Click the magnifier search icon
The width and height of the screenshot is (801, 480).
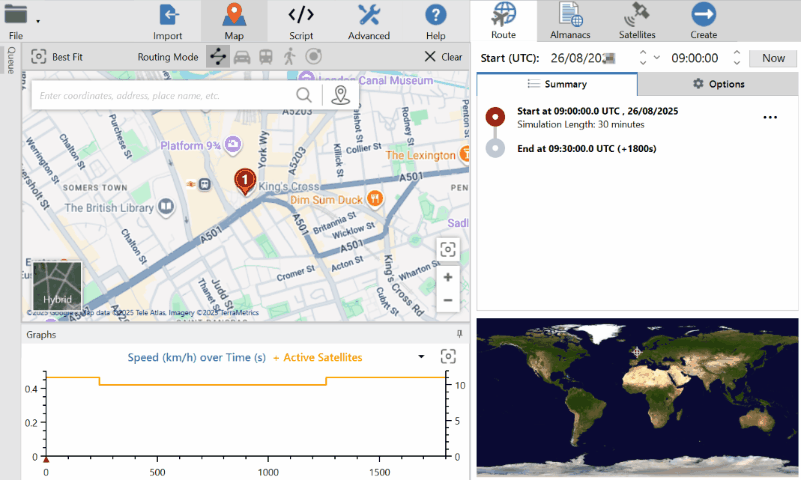click(304, 95)
